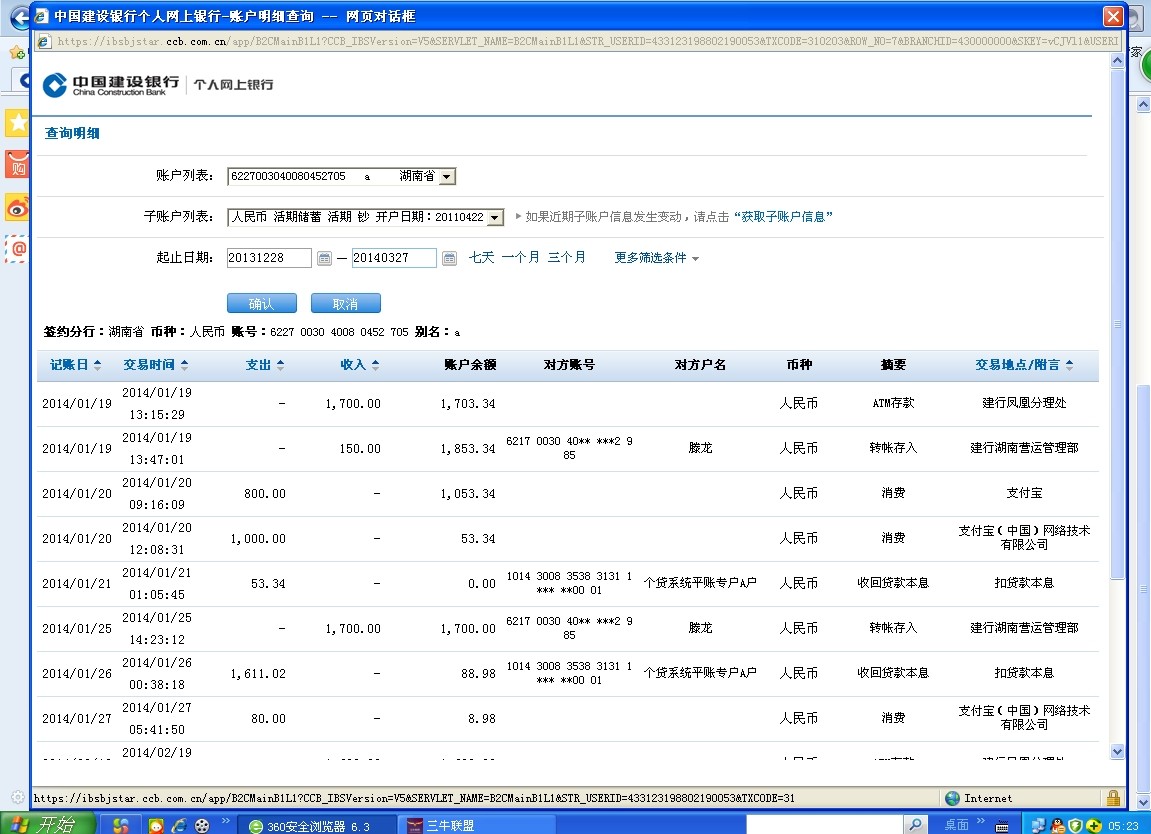Click the star favorites sidebar icon

coord(17,122)
